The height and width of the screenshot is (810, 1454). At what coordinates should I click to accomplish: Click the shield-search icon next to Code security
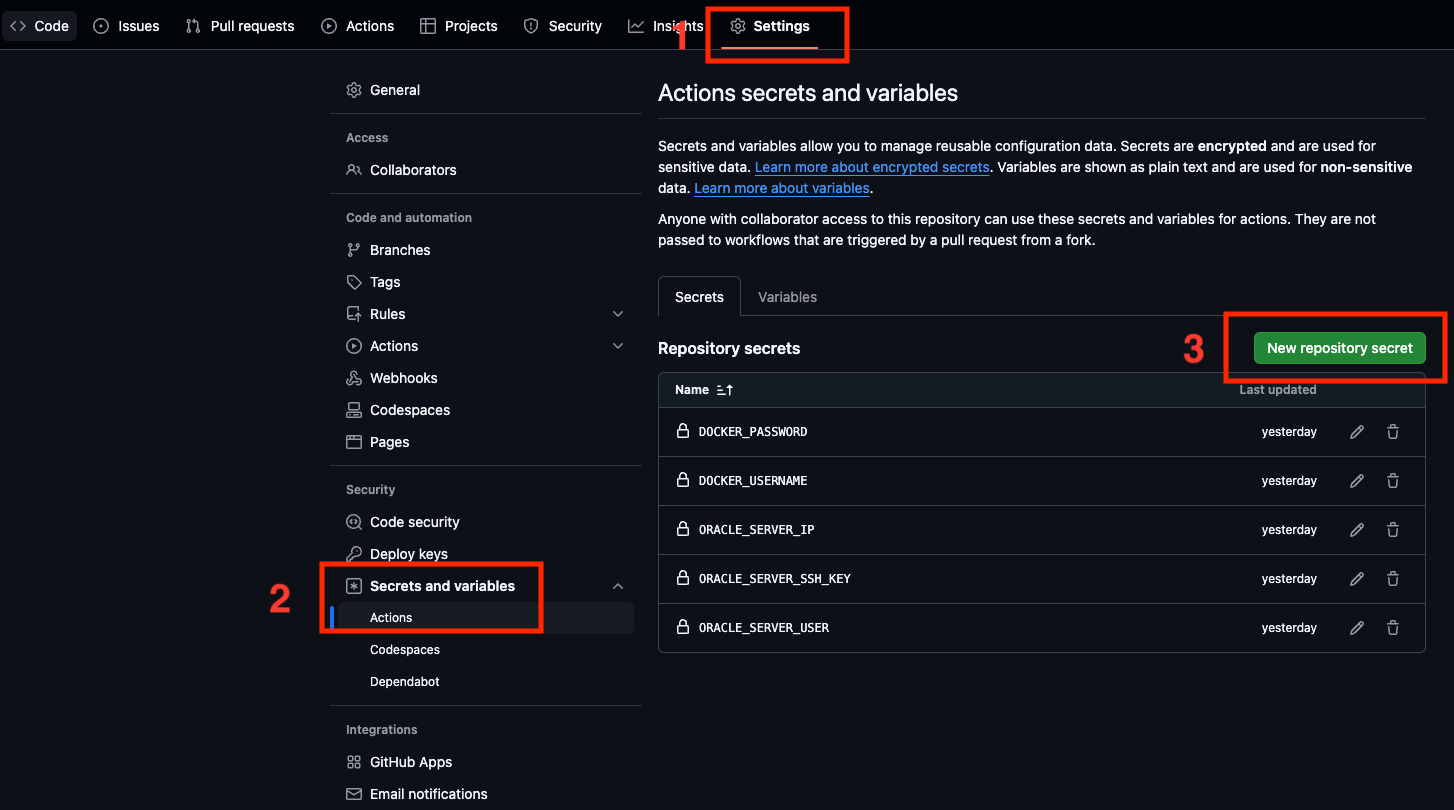point(354,522)
